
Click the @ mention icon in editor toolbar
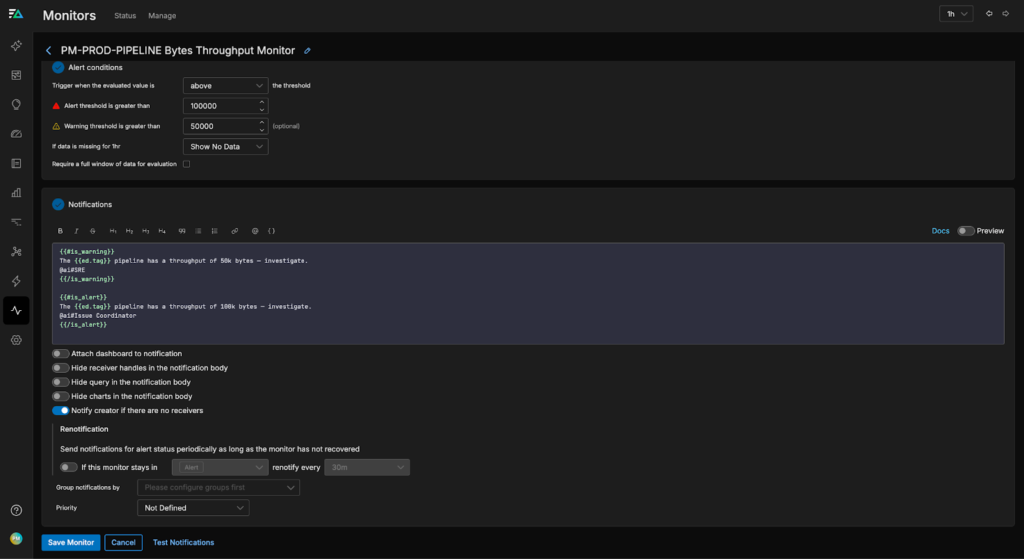point(255,231)
